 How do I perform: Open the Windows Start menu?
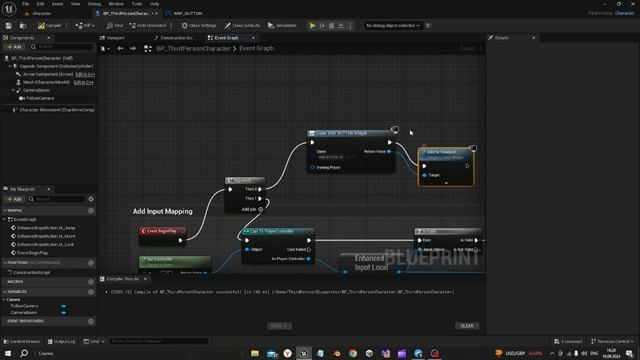pos(8,353)
